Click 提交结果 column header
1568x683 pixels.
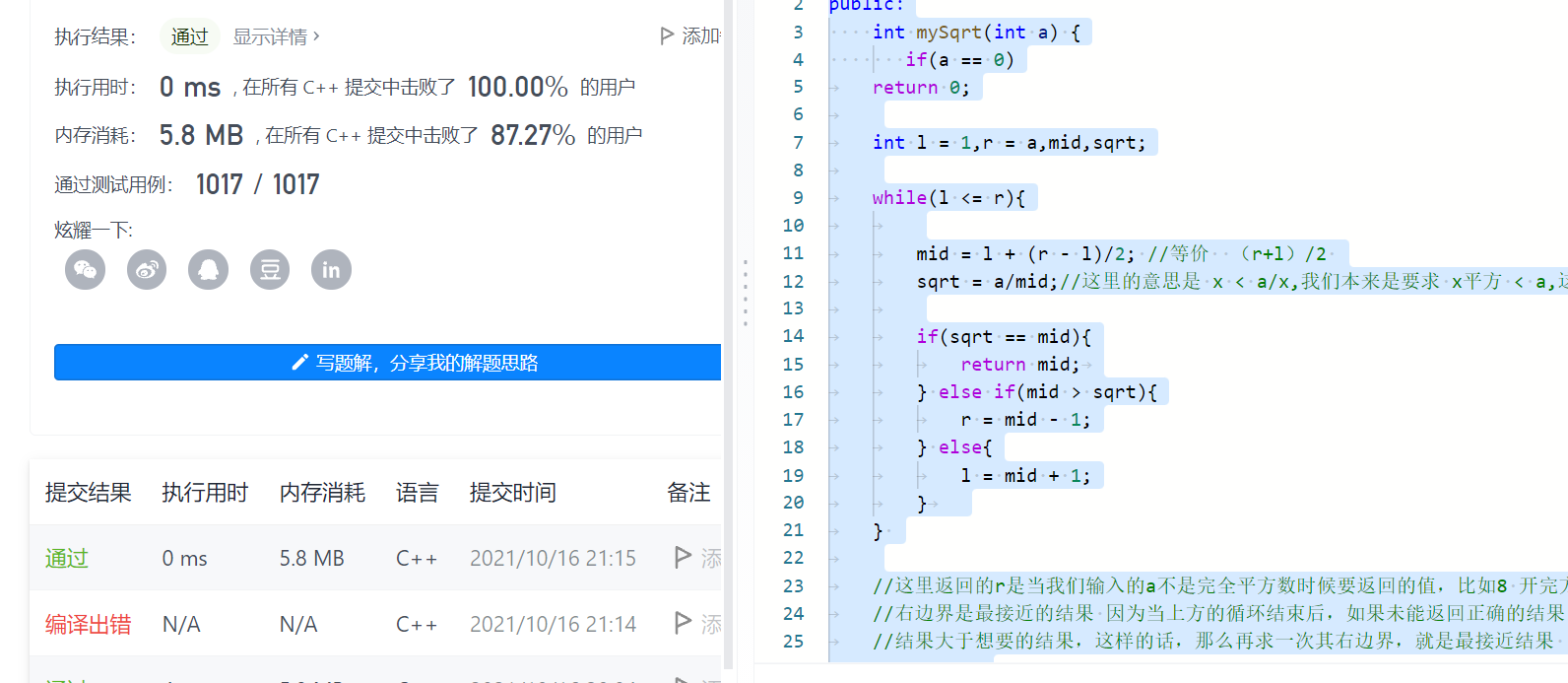89,492
